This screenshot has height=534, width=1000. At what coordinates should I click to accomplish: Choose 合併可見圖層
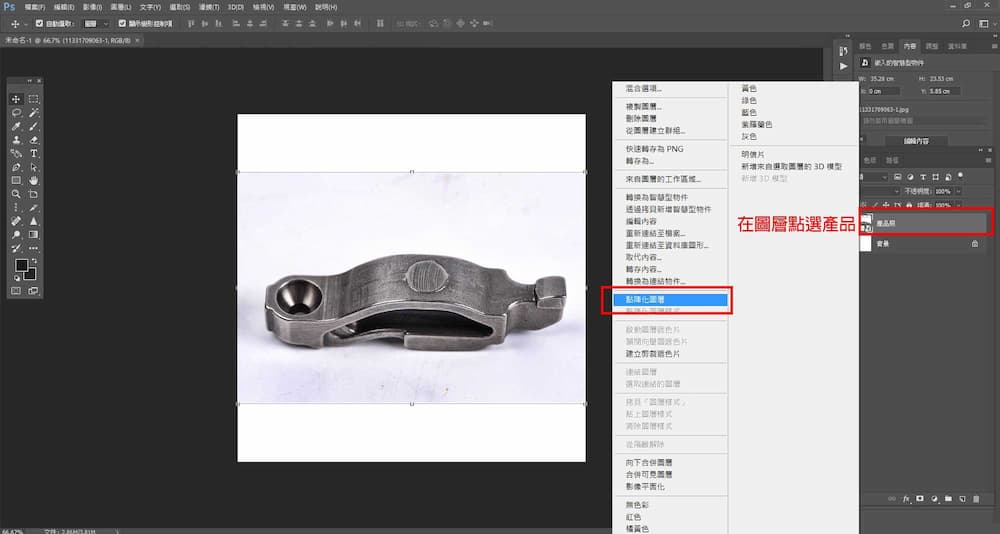(649, 474)
